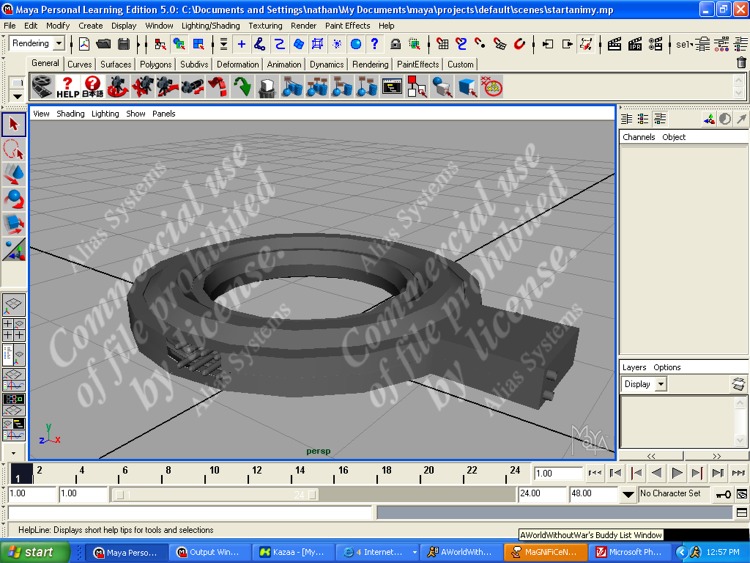Switch to four-view panel layout

point(14,330)
